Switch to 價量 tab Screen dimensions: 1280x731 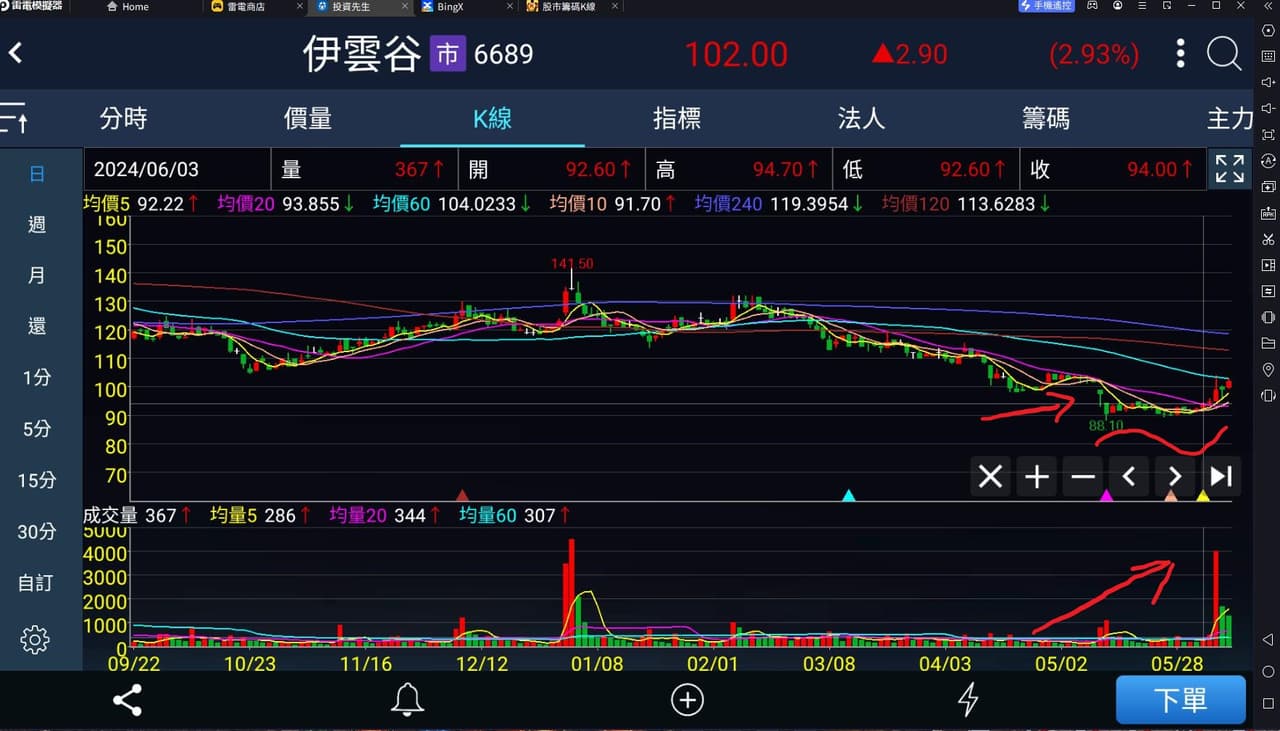click(308, 118)
